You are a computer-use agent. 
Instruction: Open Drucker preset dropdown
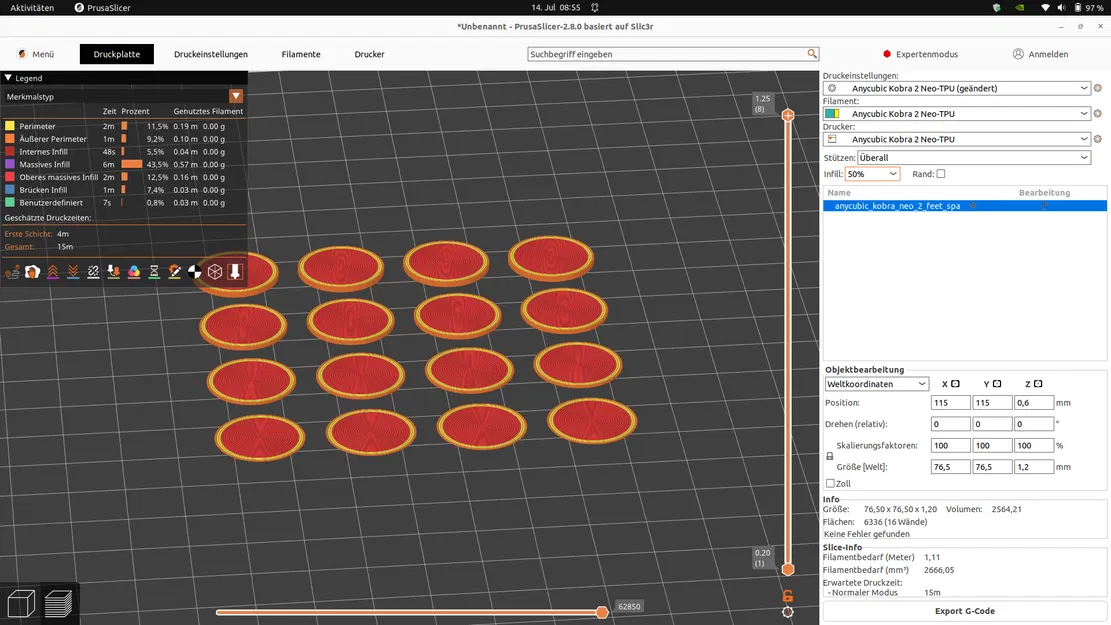[x=957, y=140]
